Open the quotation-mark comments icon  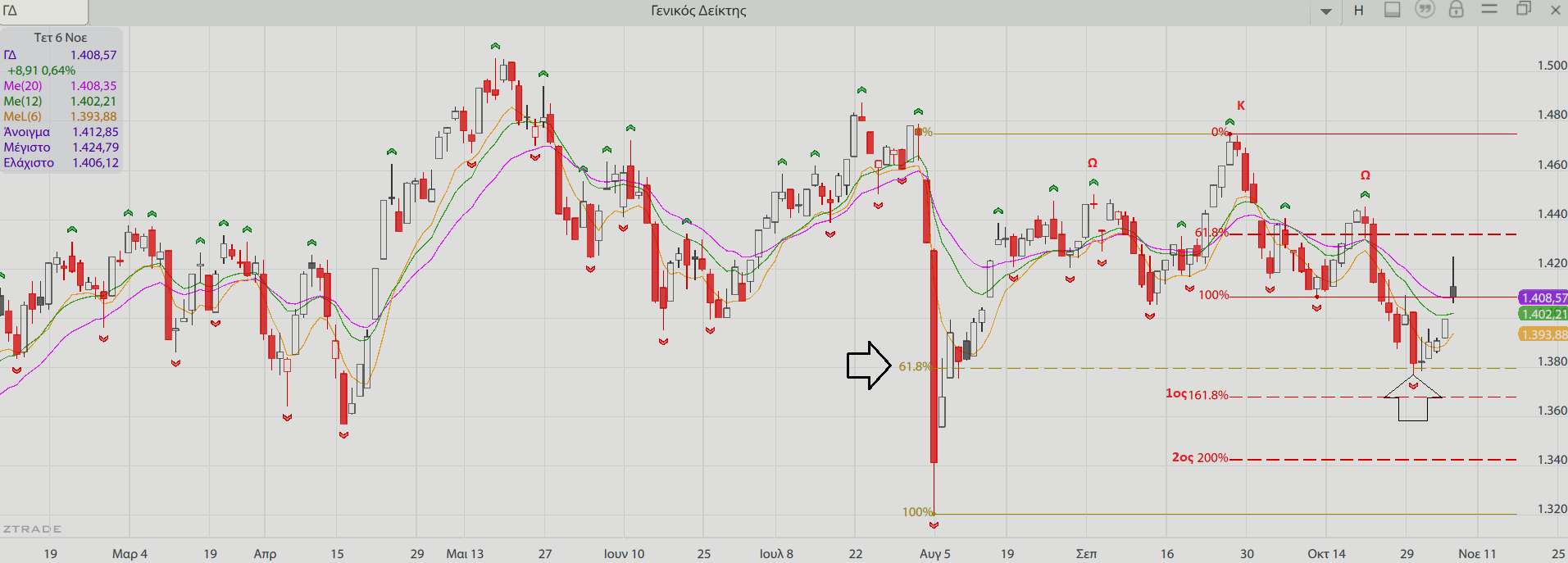coord(1425,10)
